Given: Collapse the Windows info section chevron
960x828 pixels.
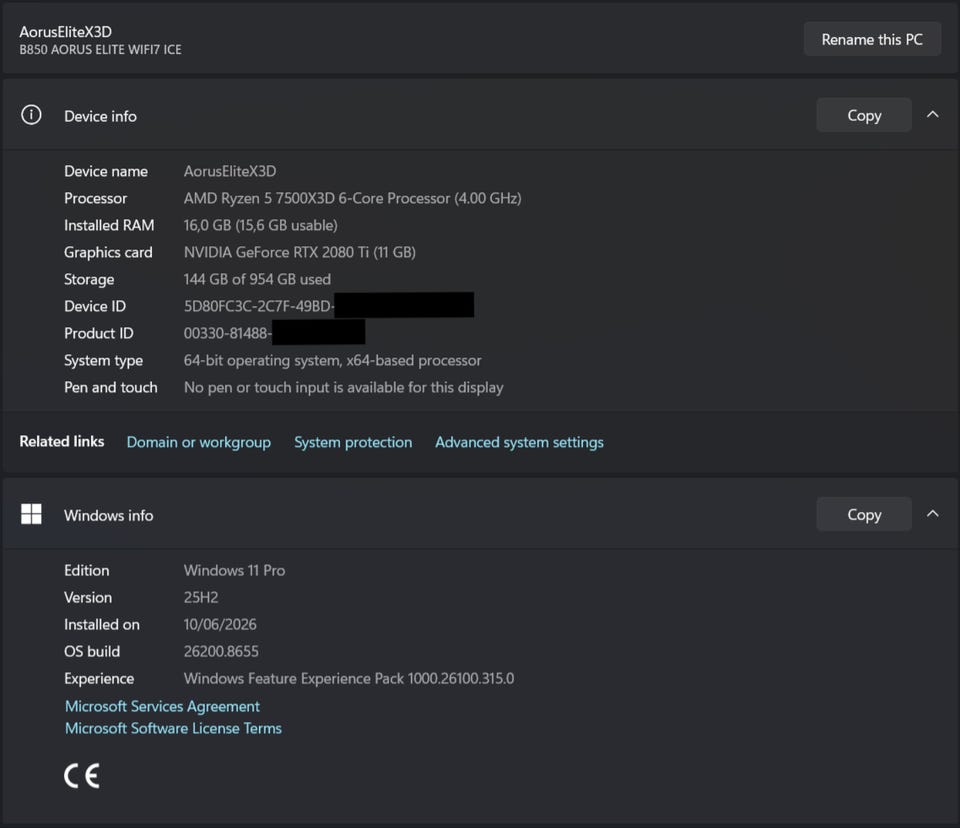Looking at the screenshot, I should tap(932, 514).
